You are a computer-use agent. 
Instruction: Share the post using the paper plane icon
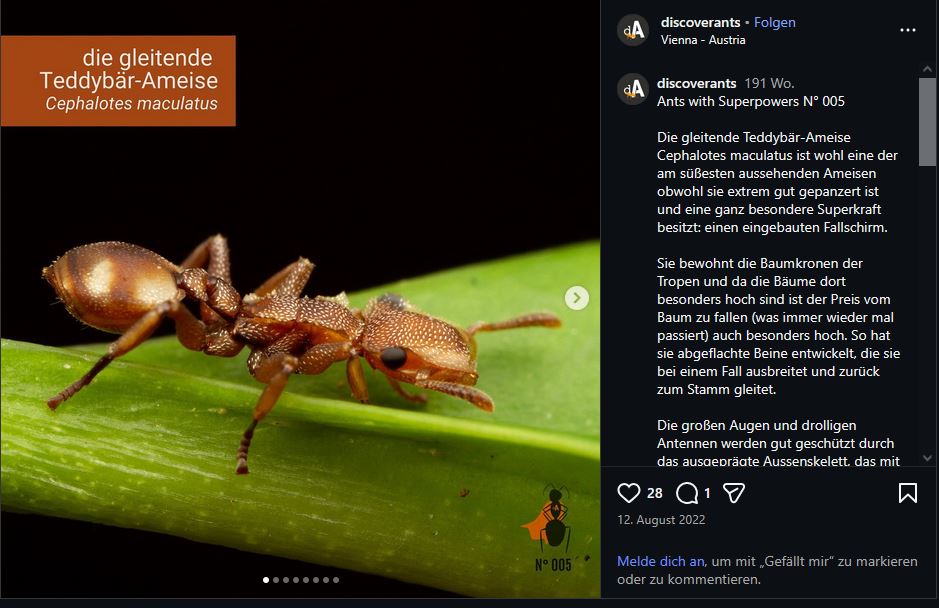(x=734, y=493)
